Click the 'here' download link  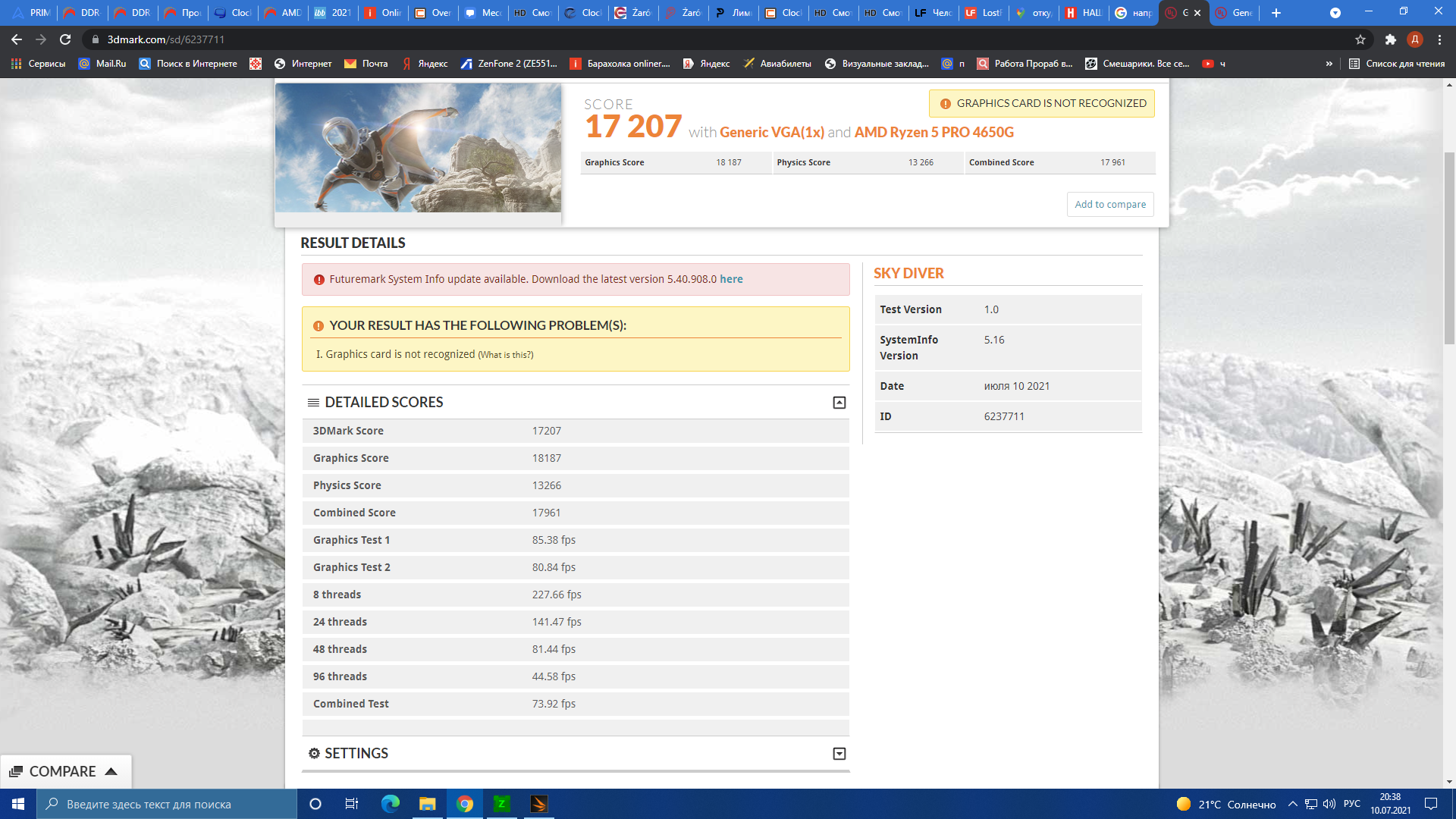731,279
